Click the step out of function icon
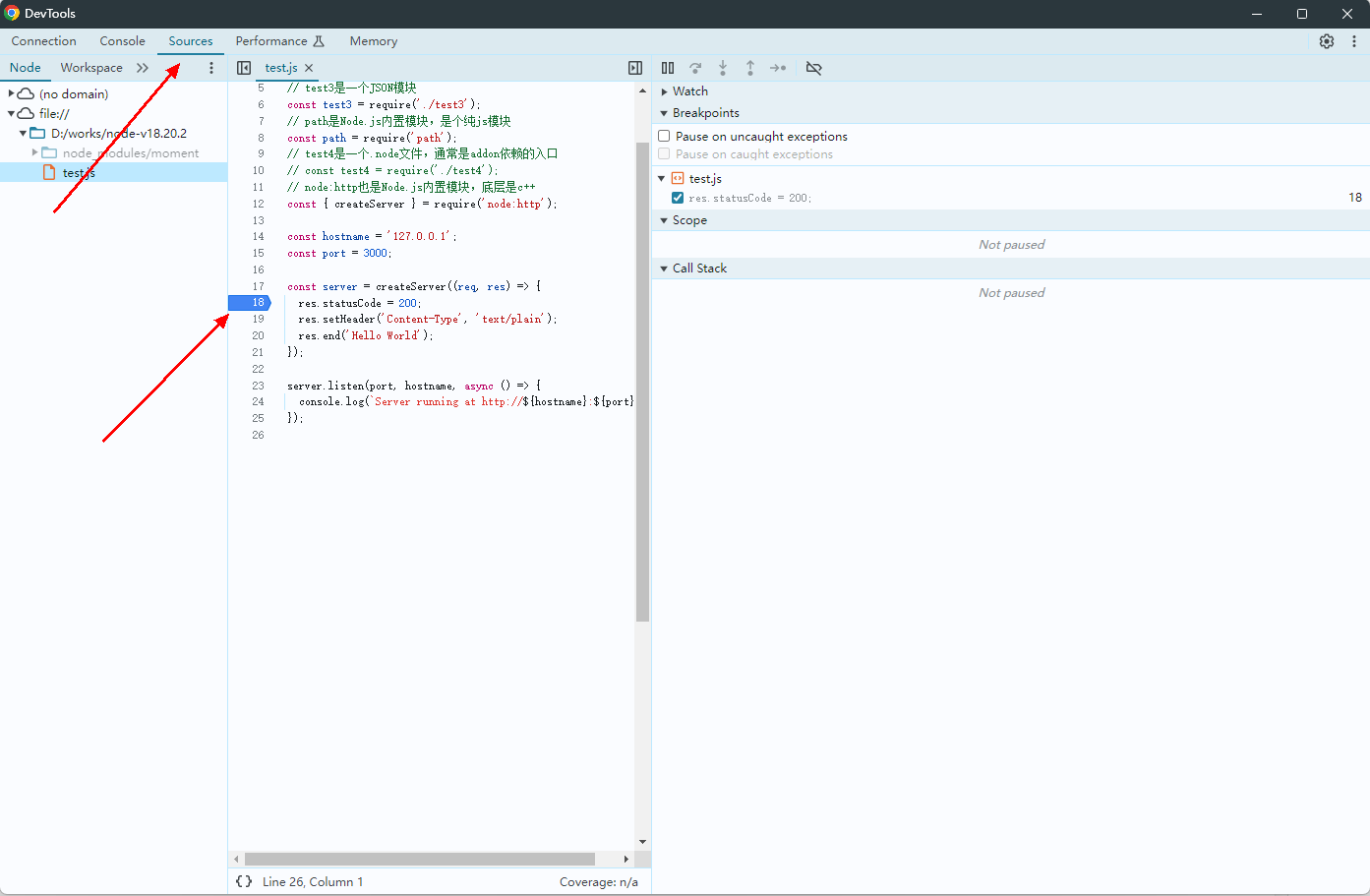The height and width of the screenshot is (896, 1370). 750,68
